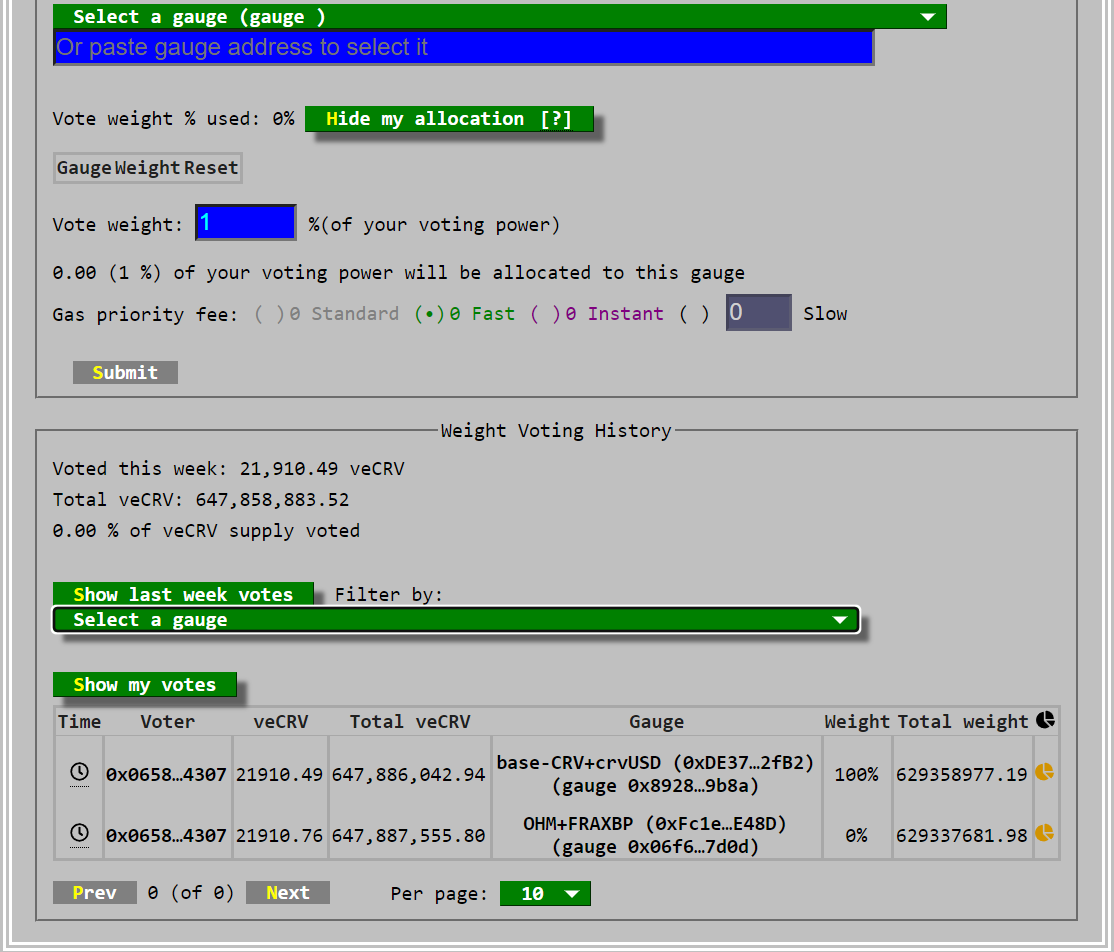Click voter 0x0658…4307 in first row

pos(166,774)
